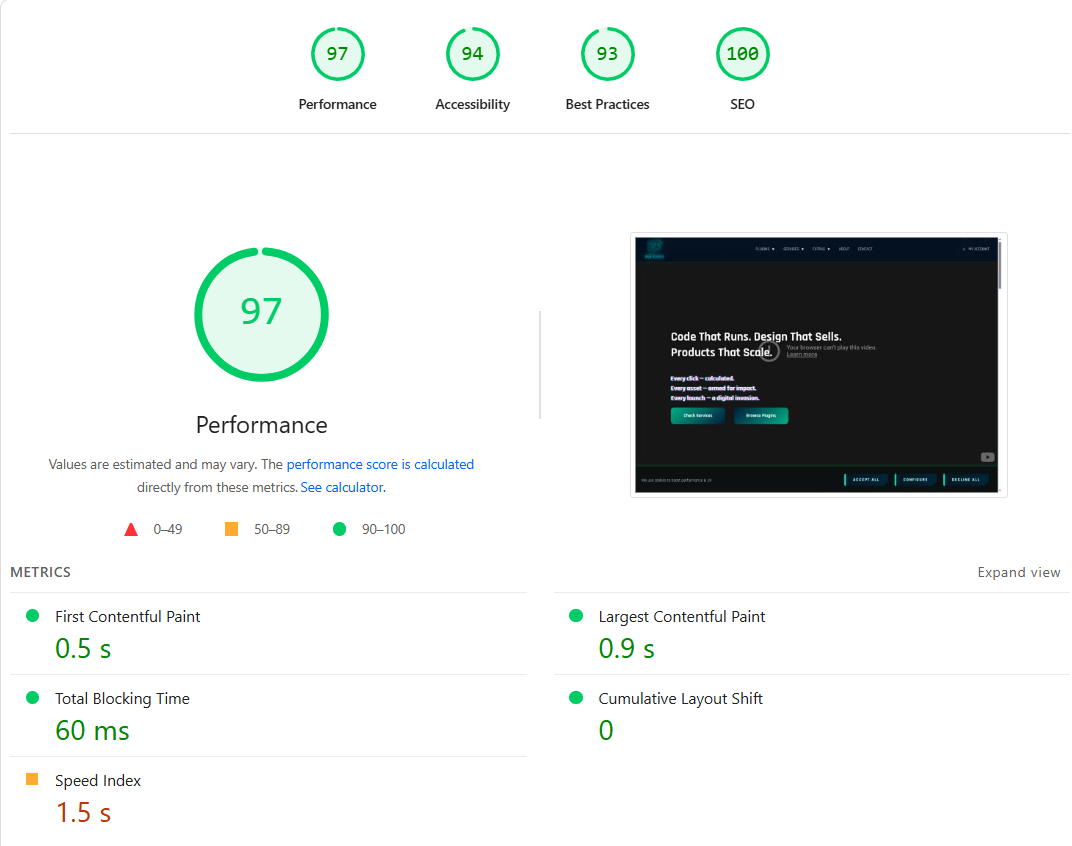The height and width of the screenshot is (846, 1072).
Task: Open the 'performance score is calculated' link
Action: pos(380,464)
